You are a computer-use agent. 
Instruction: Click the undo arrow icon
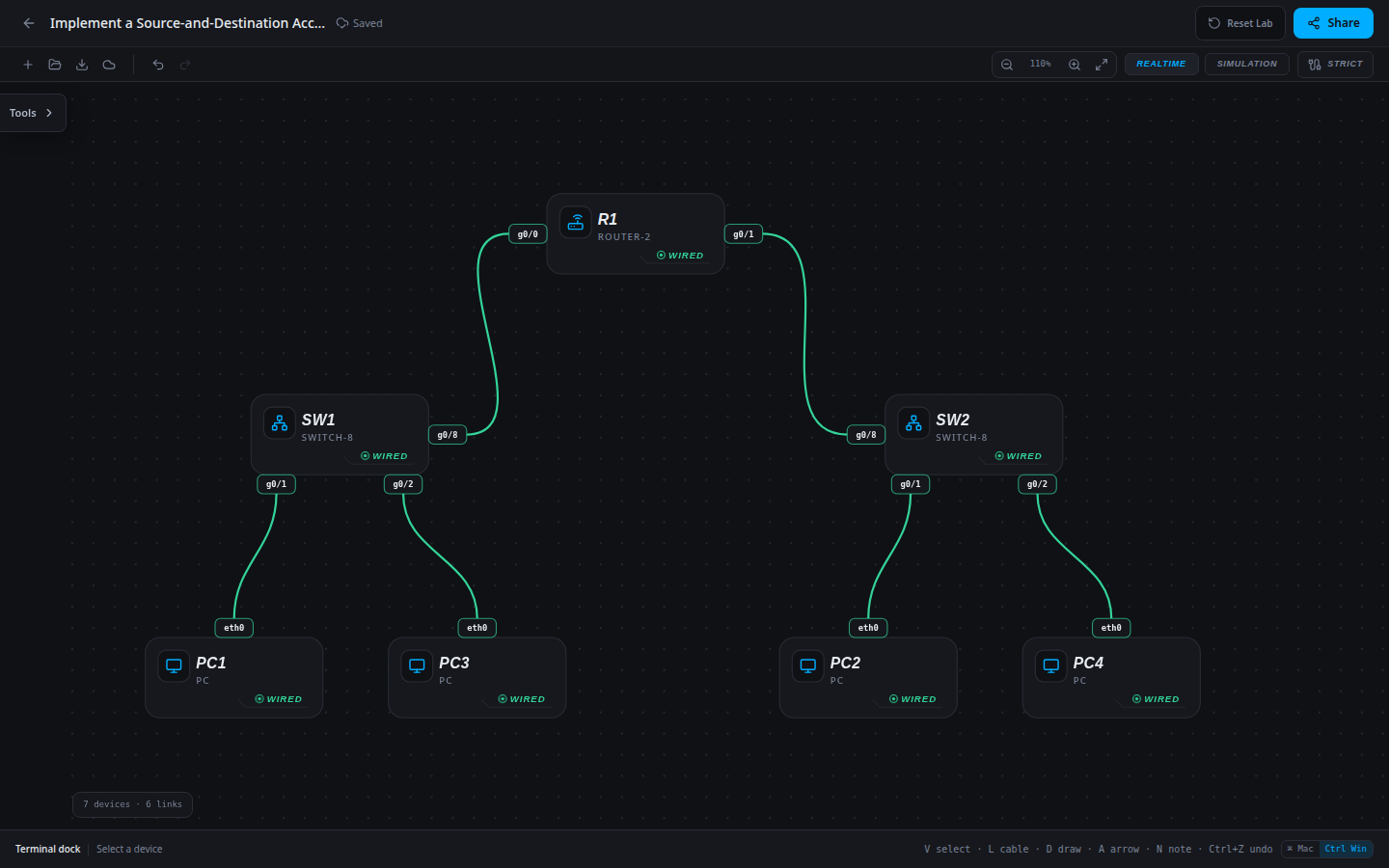coord(158,65)
